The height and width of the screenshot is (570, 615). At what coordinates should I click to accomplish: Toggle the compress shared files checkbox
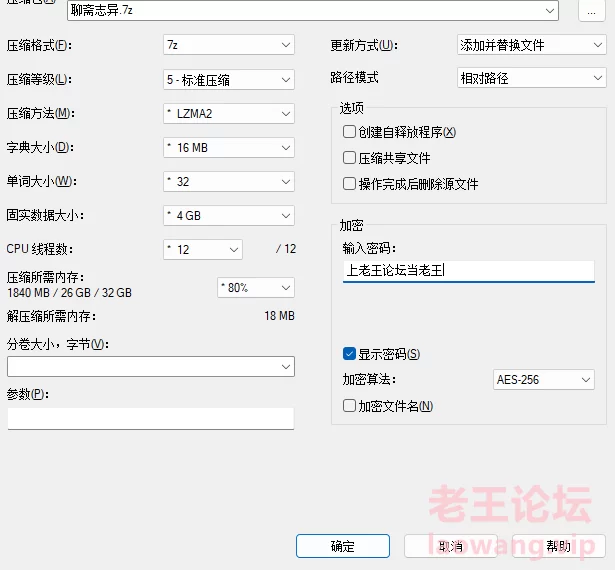349,158
